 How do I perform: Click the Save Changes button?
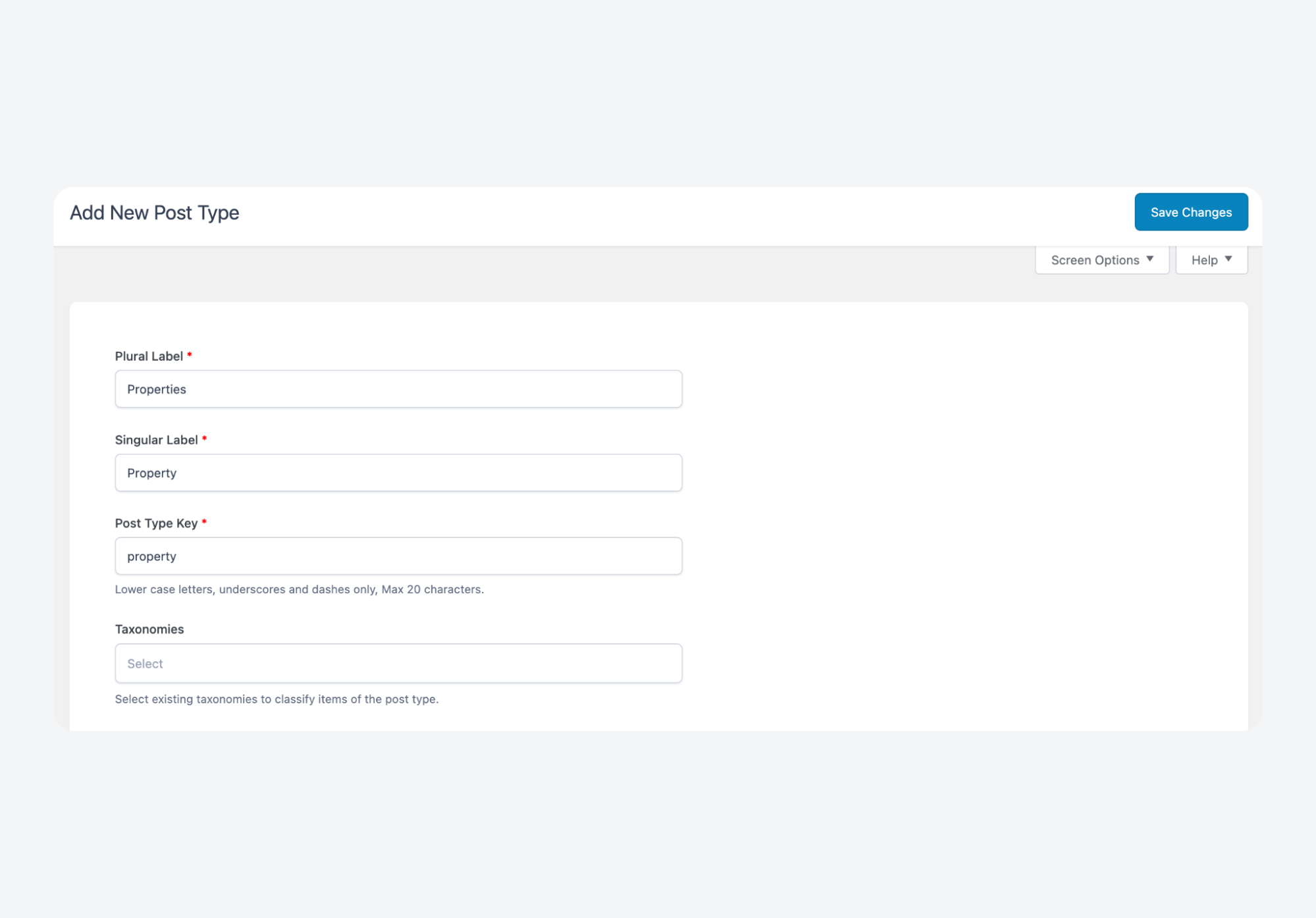point(1190,212)
